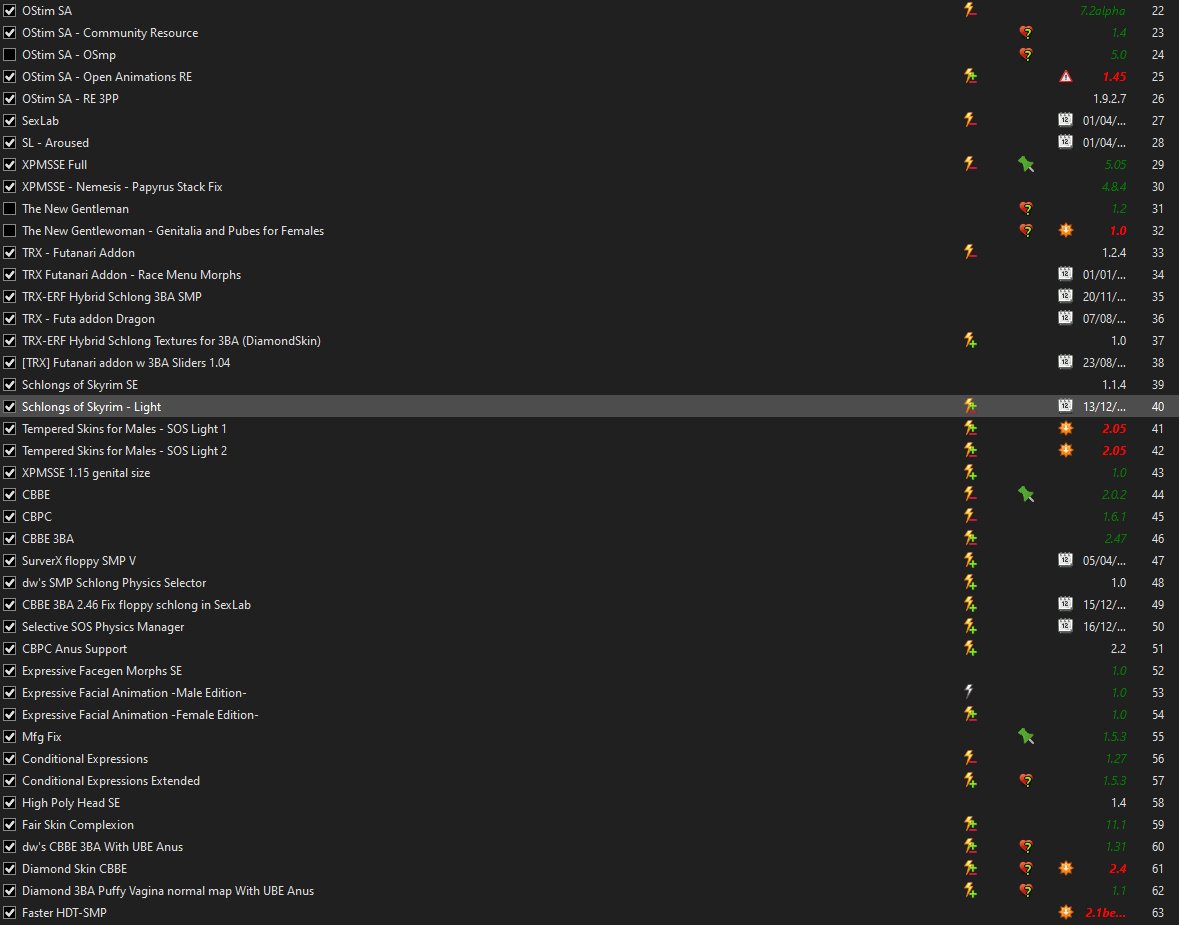Disable the High Poly Head SE checkbox
This screenshot has height=925, width=1179.
click(x=10, y=802)
